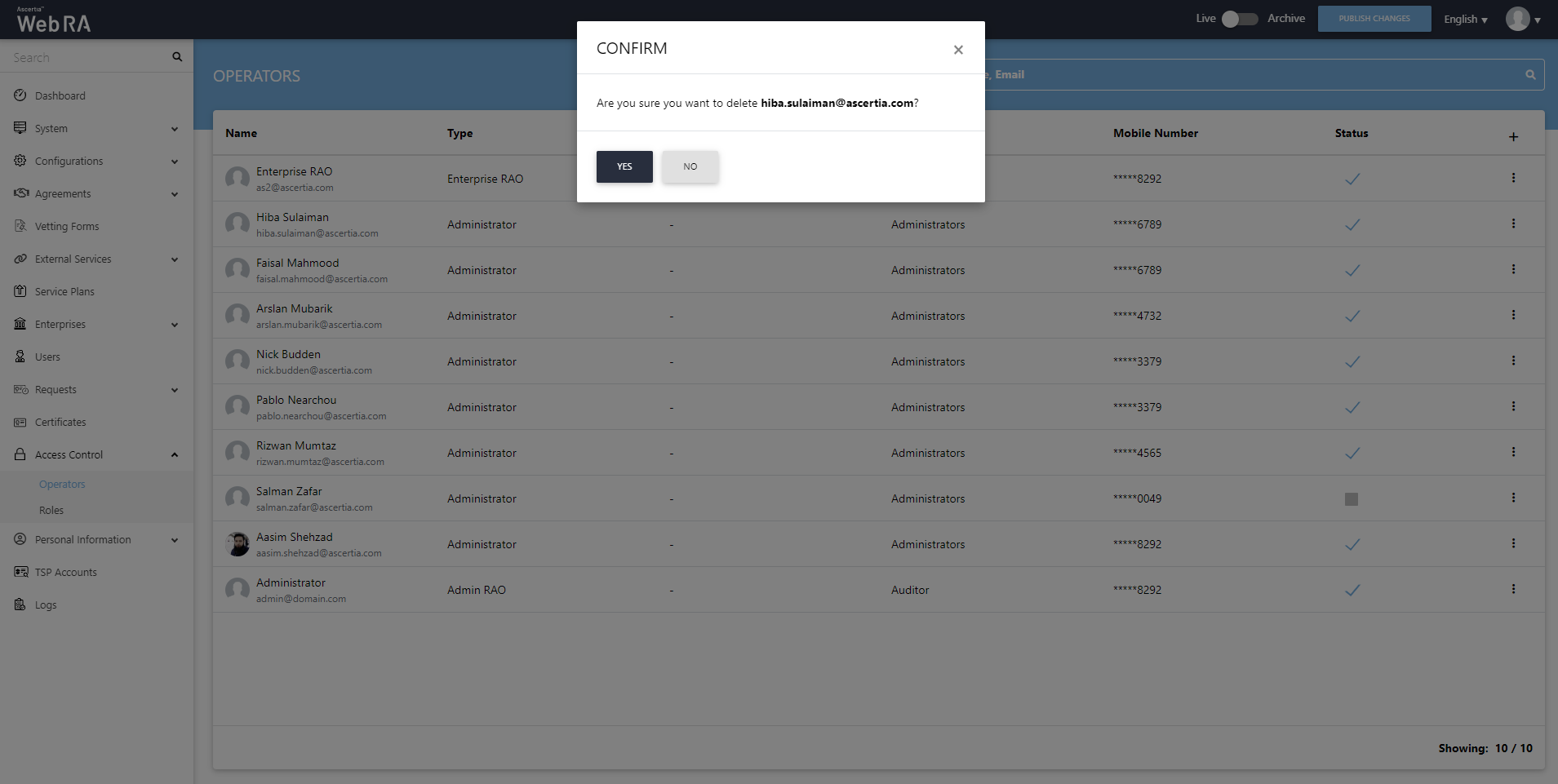Click the Agreements handshake icon
Screen dimensions: 1558x784
(20, 193)
